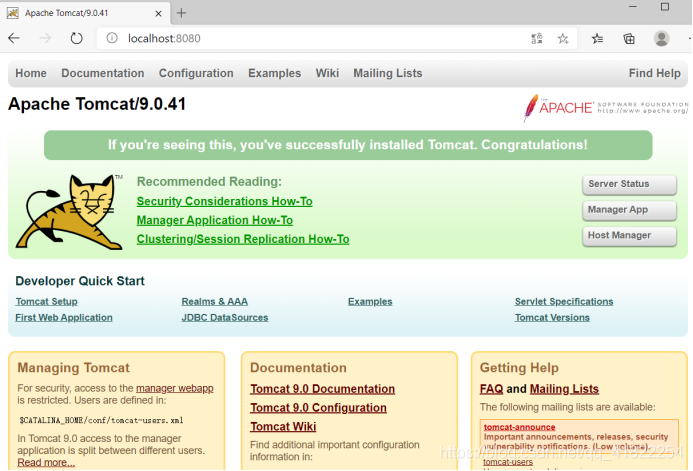Screen dimensions: 693x471
Task: Click Read more... in Managing Tomcat
Action: pos(46,462)
